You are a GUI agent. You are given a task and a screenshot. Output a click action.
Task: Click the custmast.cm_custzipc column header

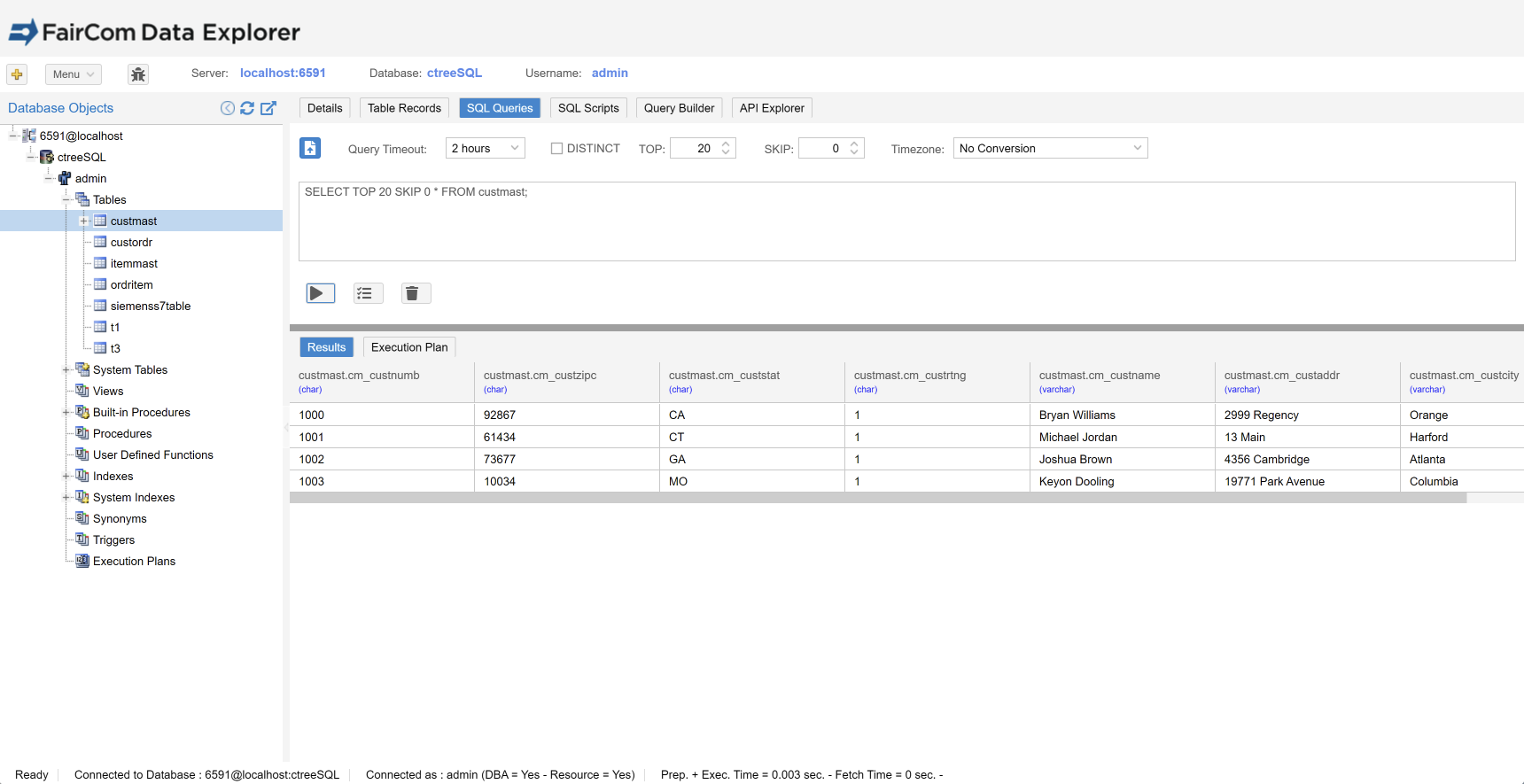(x=567, y=382)
